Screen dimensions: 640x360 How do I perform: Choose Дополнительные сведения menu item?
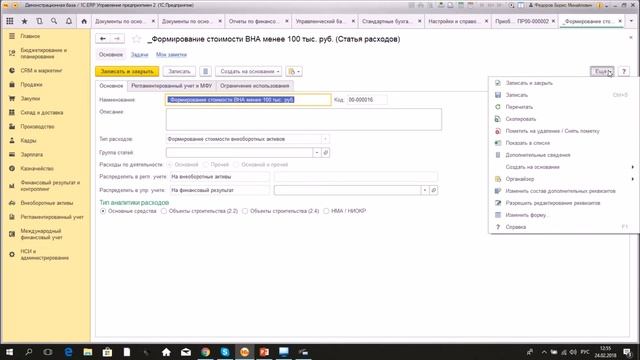coord(564,155)
